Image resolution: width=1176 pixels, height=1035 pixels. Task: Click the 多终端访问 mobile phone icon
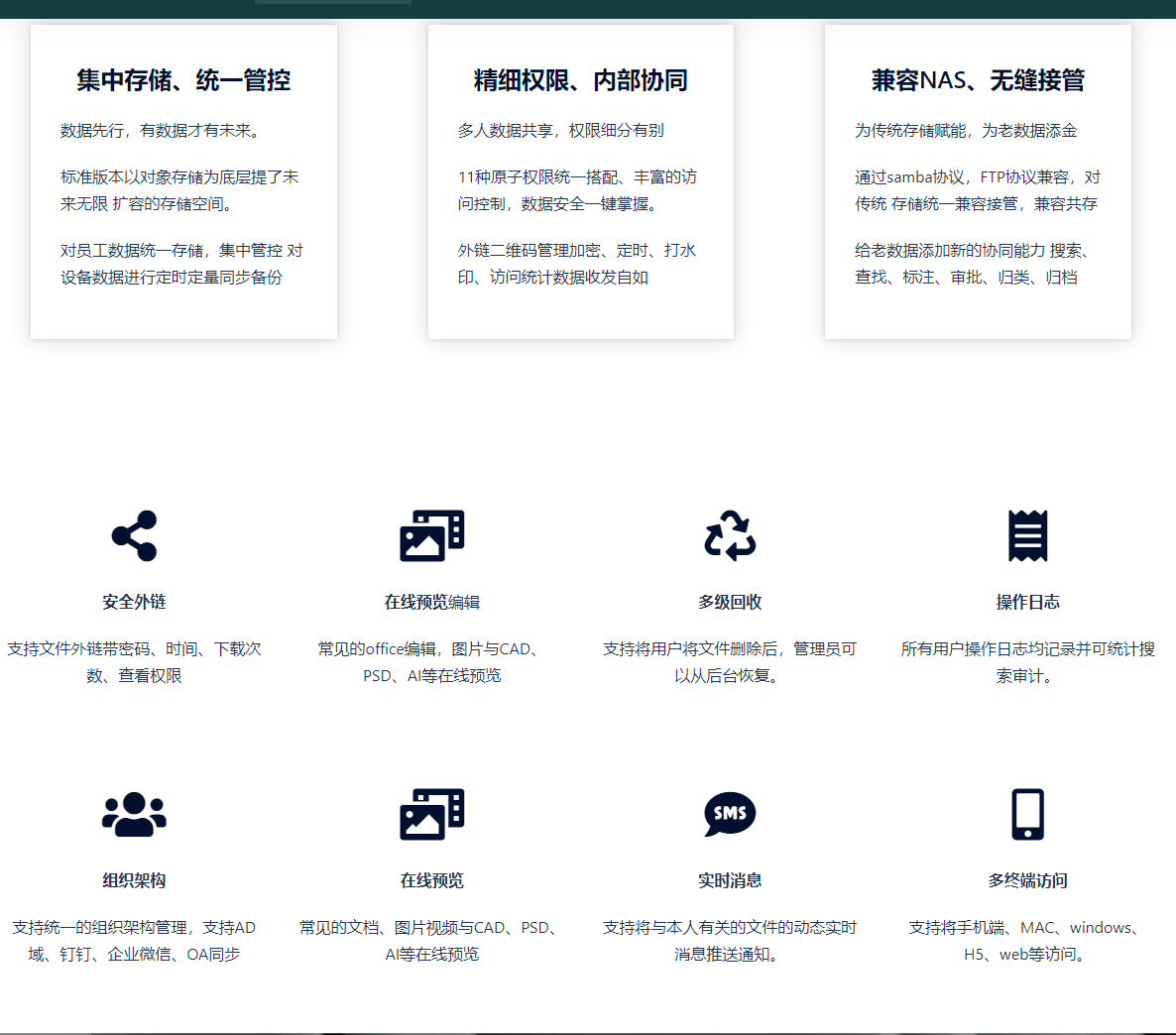click(1028, 815)
